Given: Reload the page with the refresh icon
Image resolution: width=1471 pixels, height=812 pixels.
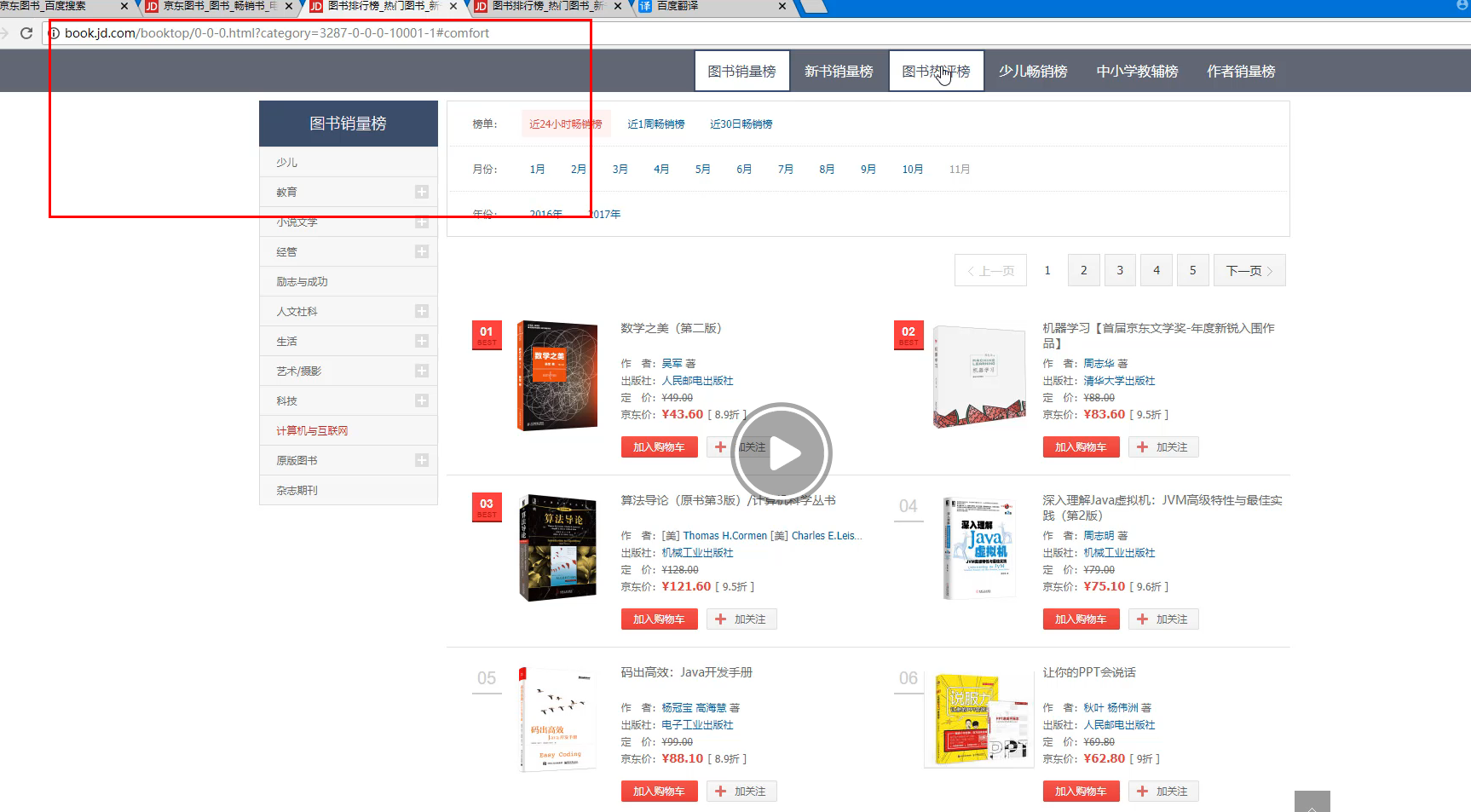Looking at the screenshot, I should click(26, 33).
